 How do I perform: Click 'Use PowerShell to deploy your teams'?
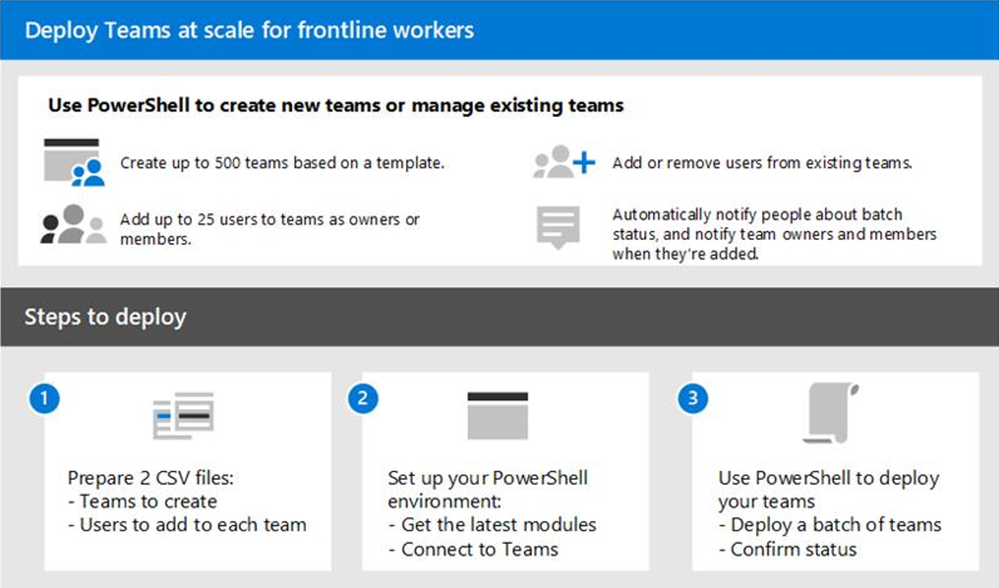[828, 489]
